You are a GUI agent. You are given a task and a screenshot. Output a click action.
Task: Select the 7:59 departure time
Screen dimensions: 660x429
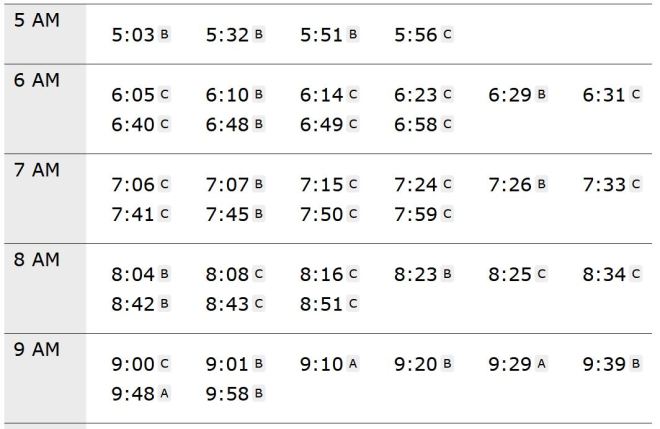click(x=416, y=213)
